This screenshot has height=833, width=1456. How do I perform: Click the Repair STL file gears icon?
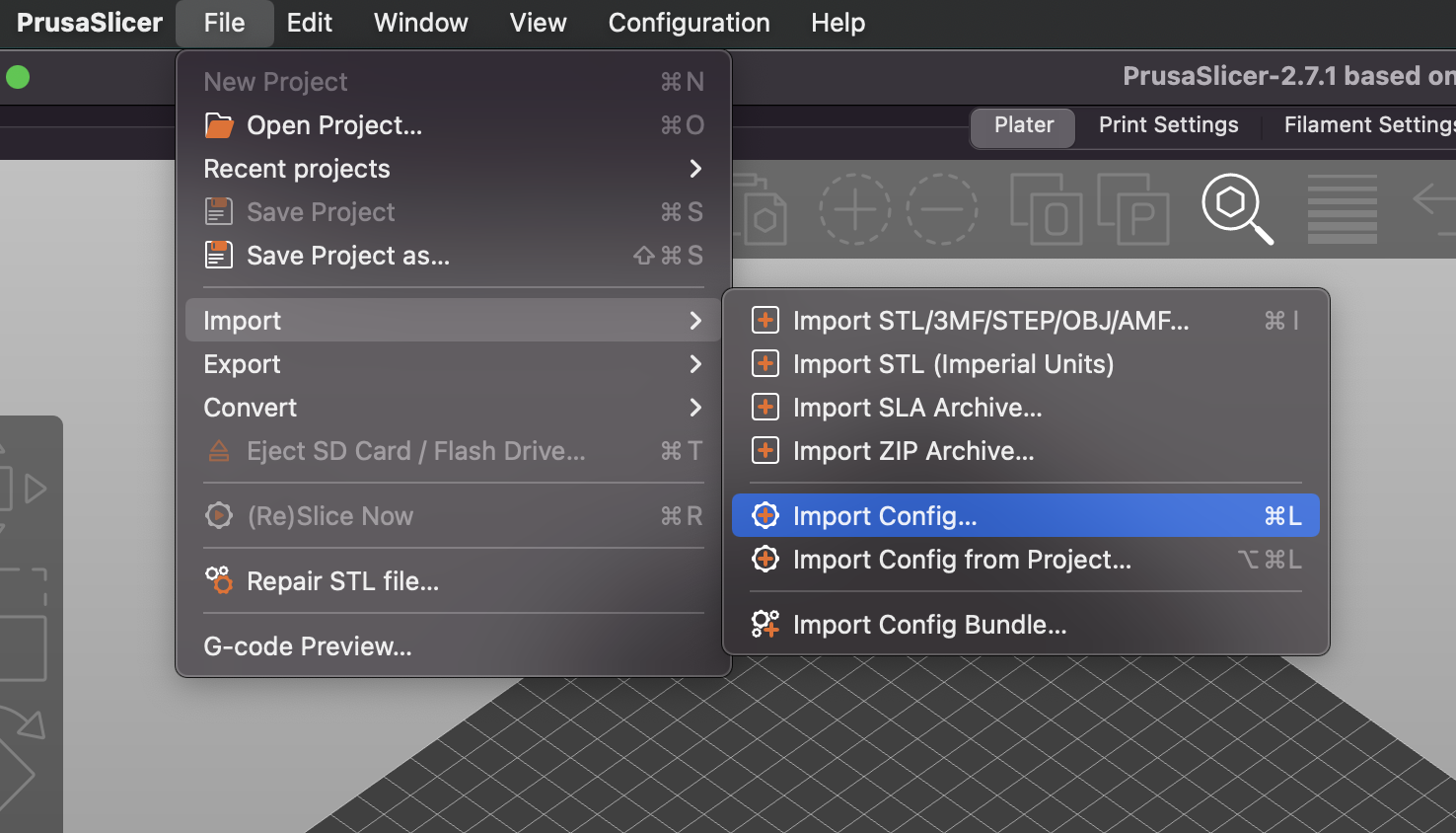pos(218,580)
